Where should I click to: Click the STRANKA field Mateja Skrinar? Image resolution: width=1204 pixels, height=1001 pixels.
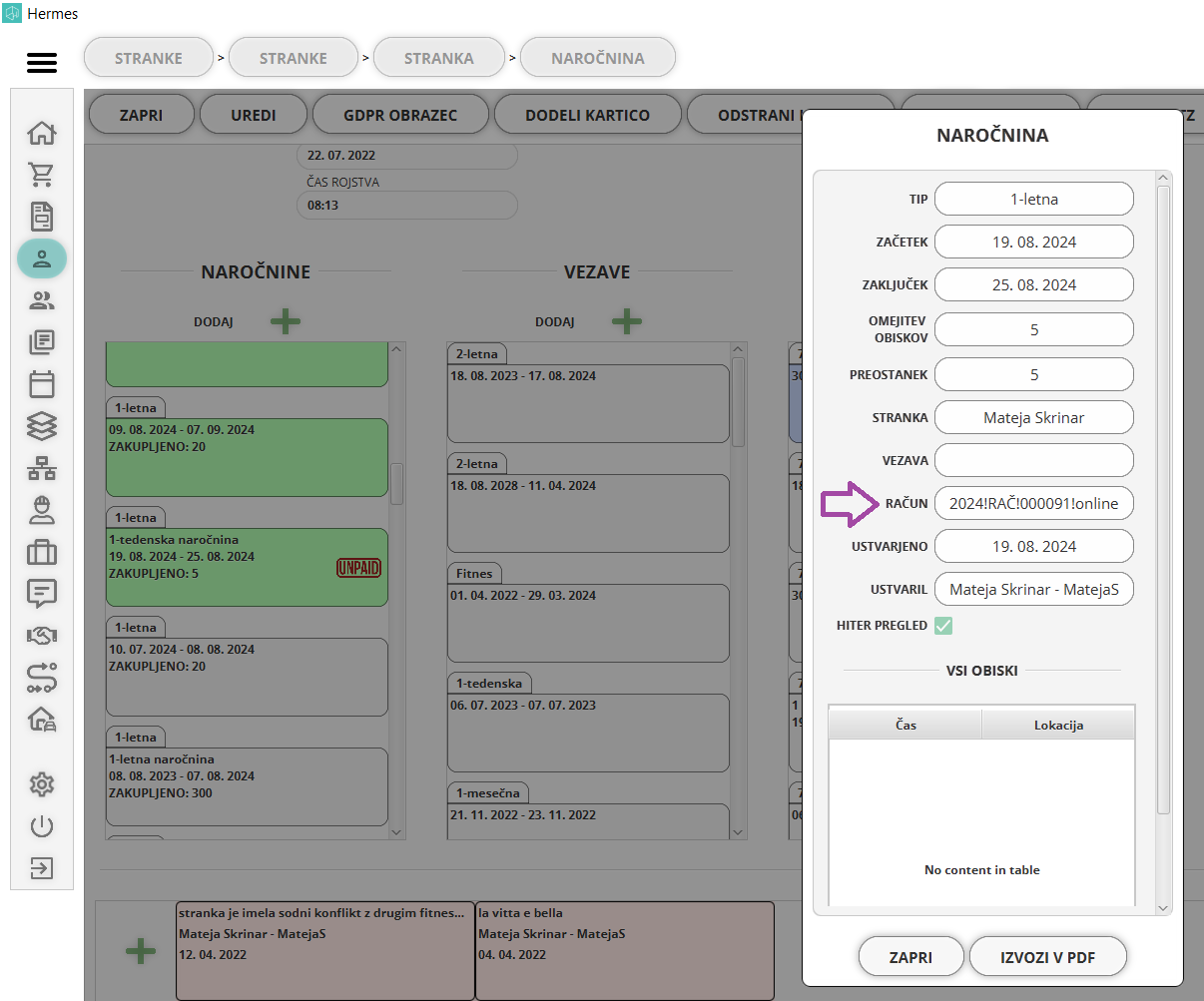click(1034, 417)
